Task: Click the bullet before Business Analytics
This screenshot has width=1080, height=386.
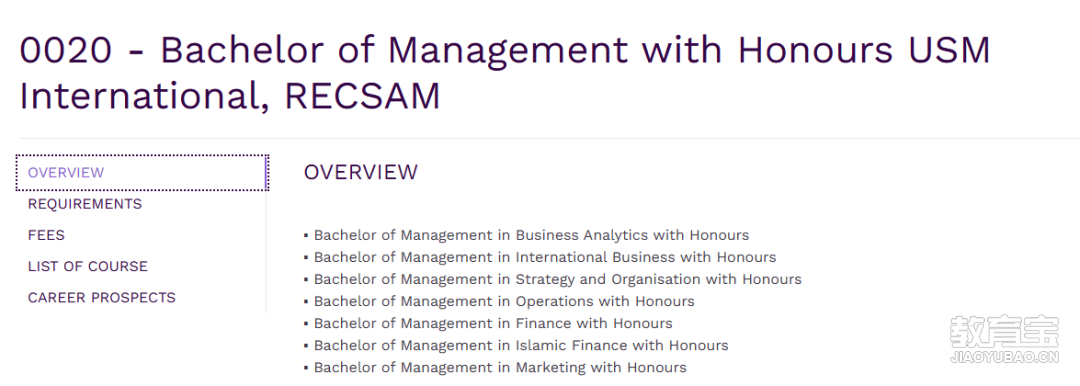Action: pyautogui.click(x=306, y=236)
